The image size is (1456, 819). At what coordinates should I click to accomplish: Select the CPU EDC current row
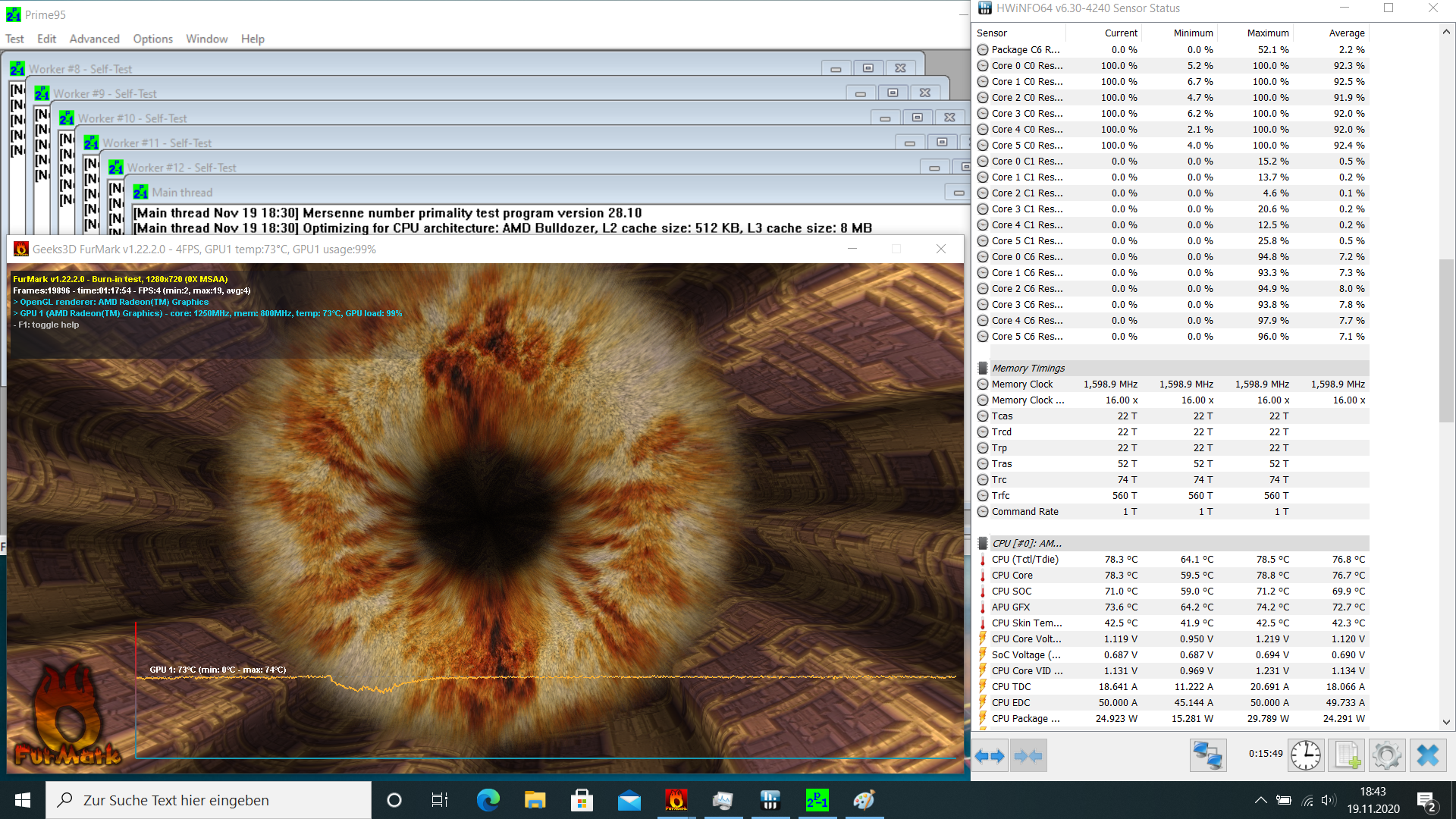click(x=1172, y=702)
